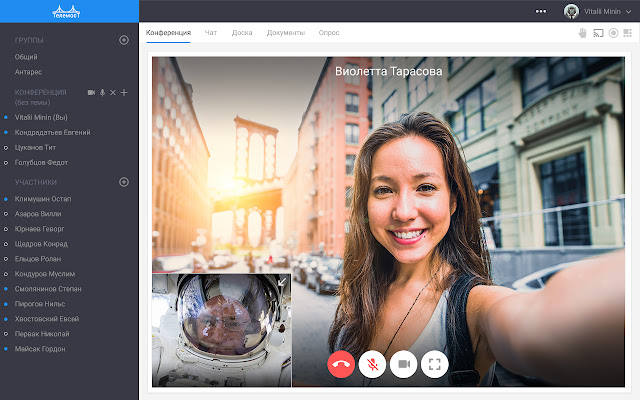The image size is (640, 400).
Task: Click the Телемост bridge logo
Action: point(66,11)
